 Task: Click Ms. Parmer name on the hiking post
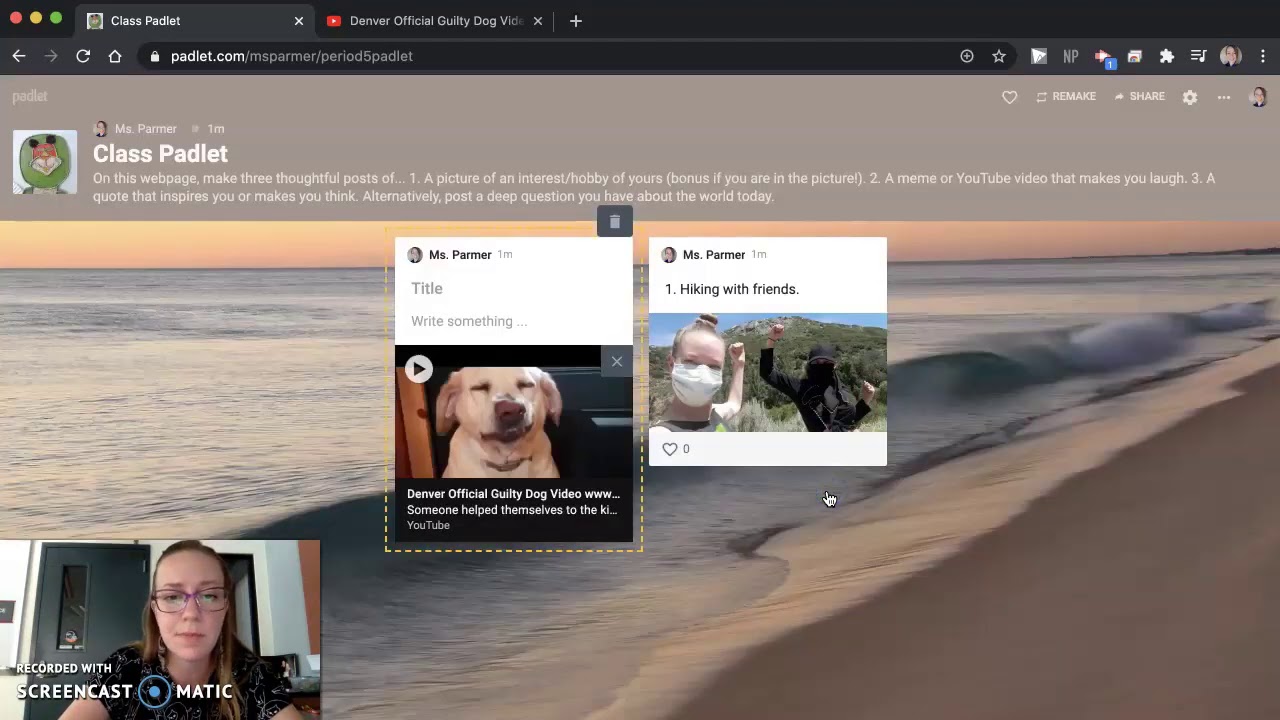point(714,255)
